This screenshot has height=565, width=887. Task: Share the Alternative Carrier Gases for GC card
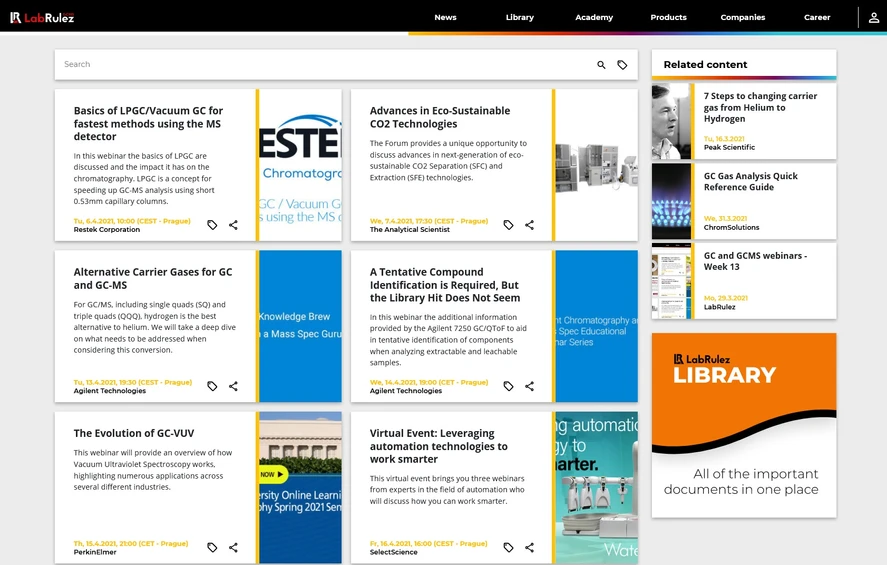[233, 386]
